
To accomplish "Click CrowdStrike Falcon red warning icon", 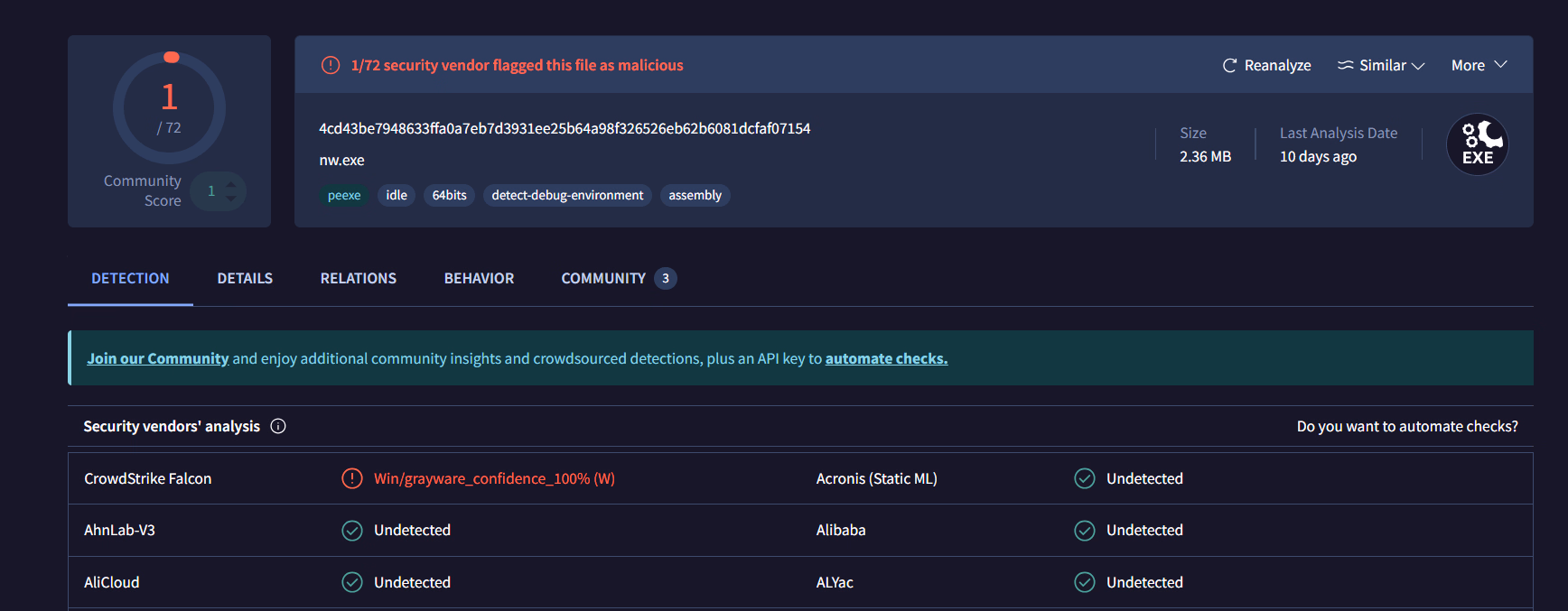I will pyautogui.click(x=352, y=478).
